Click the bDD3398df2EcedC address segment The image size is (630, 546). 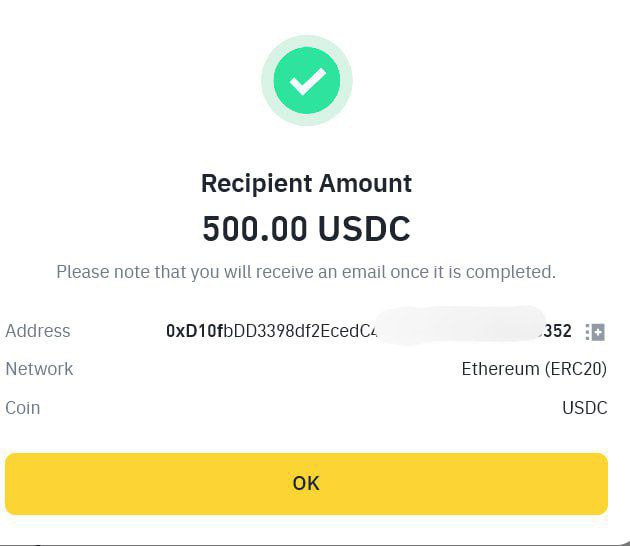pyautogui.click(x=297, y=331)
